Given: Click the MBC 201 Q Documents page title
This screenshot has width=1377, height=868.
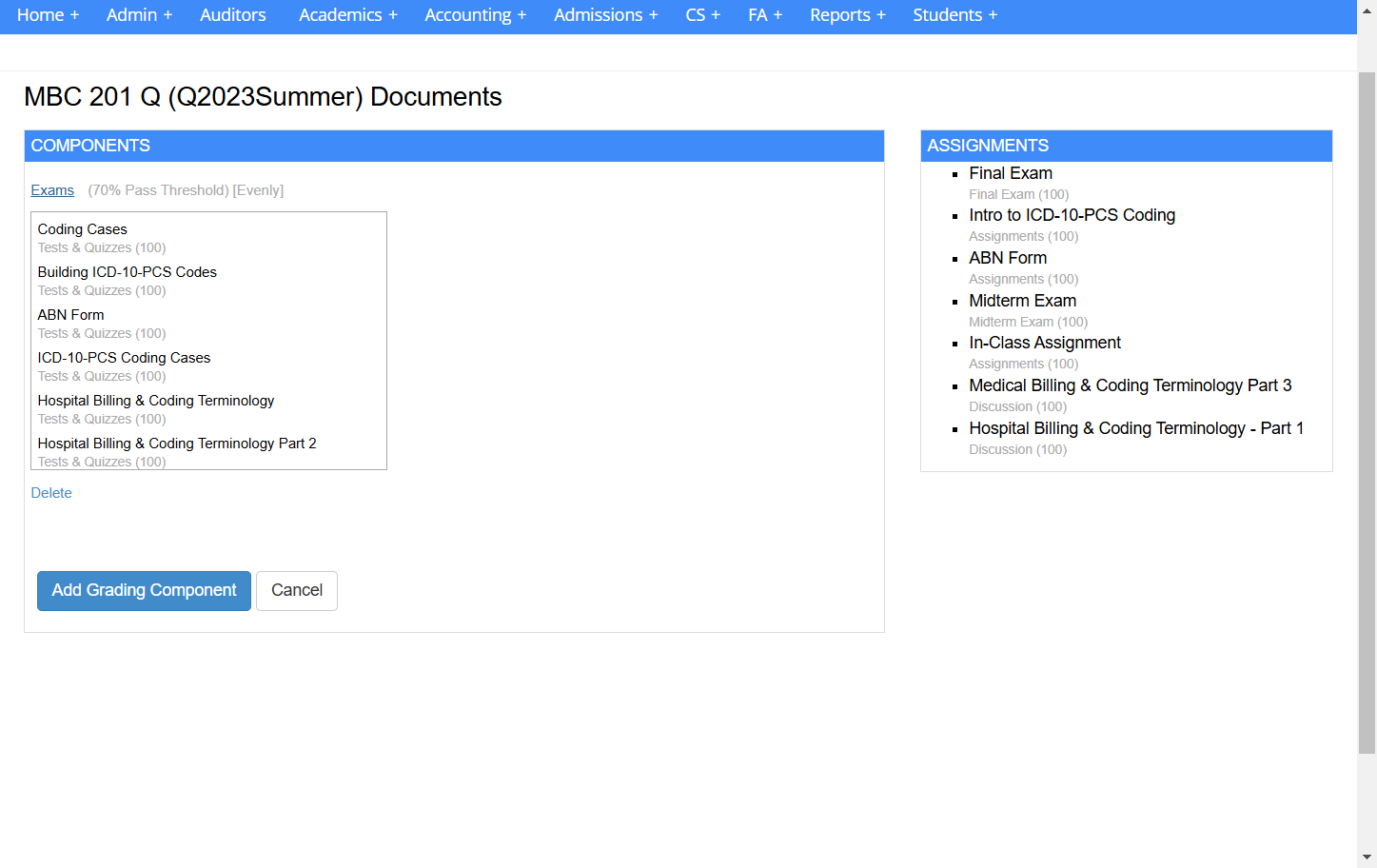Looking at the screenshot, I should [263, 97].
